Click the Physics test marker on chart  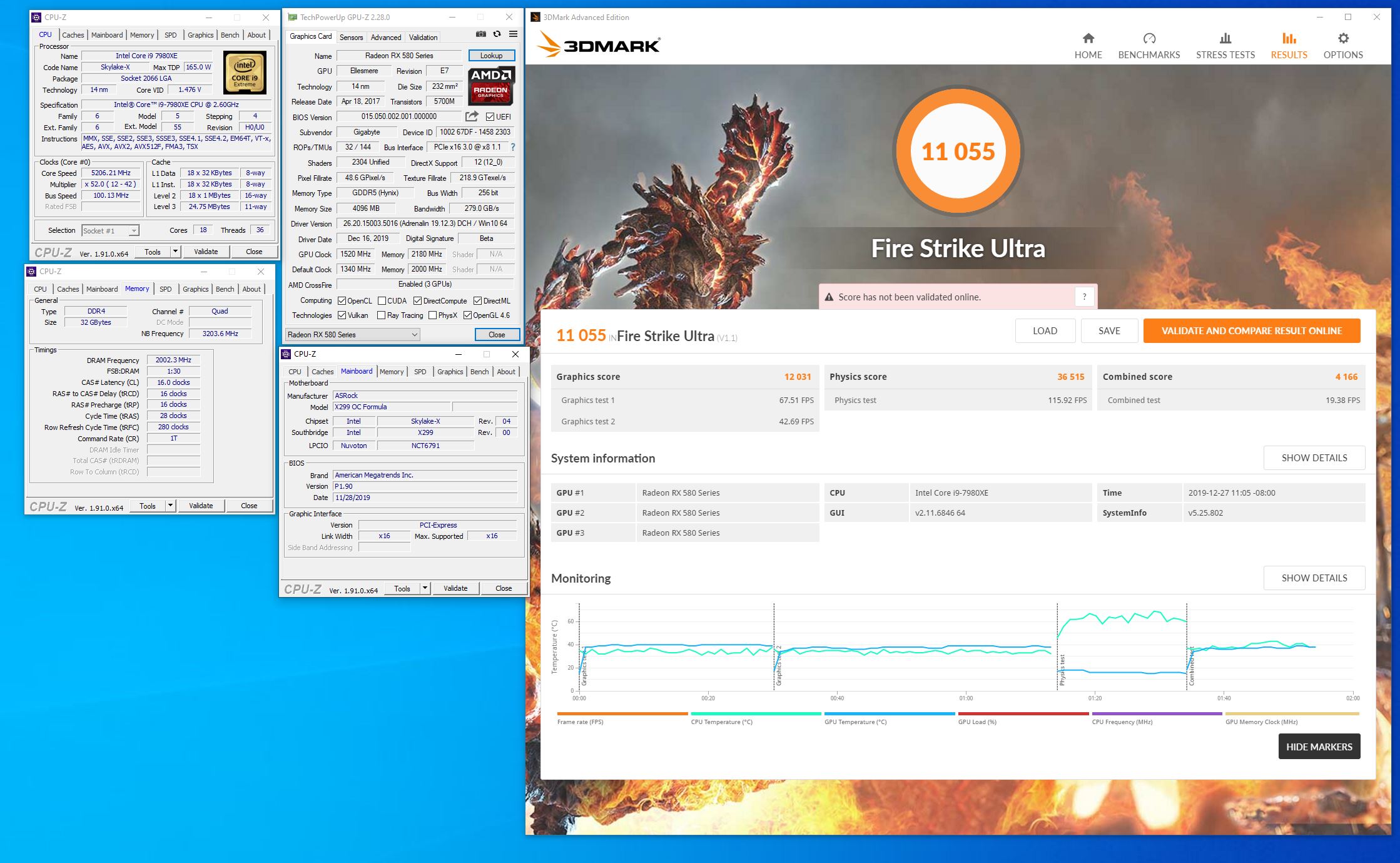(1062, 670)
